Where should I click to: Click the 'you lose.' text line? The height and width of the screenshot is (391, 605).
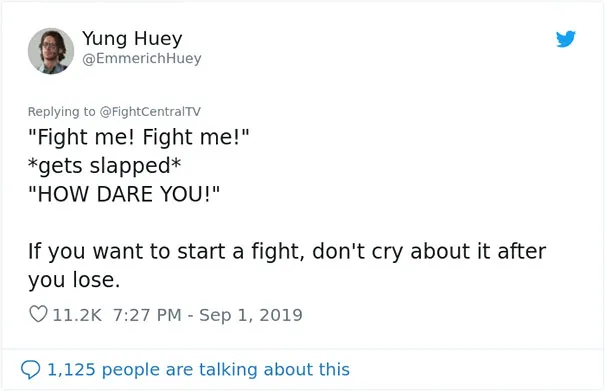pos(74,279)
